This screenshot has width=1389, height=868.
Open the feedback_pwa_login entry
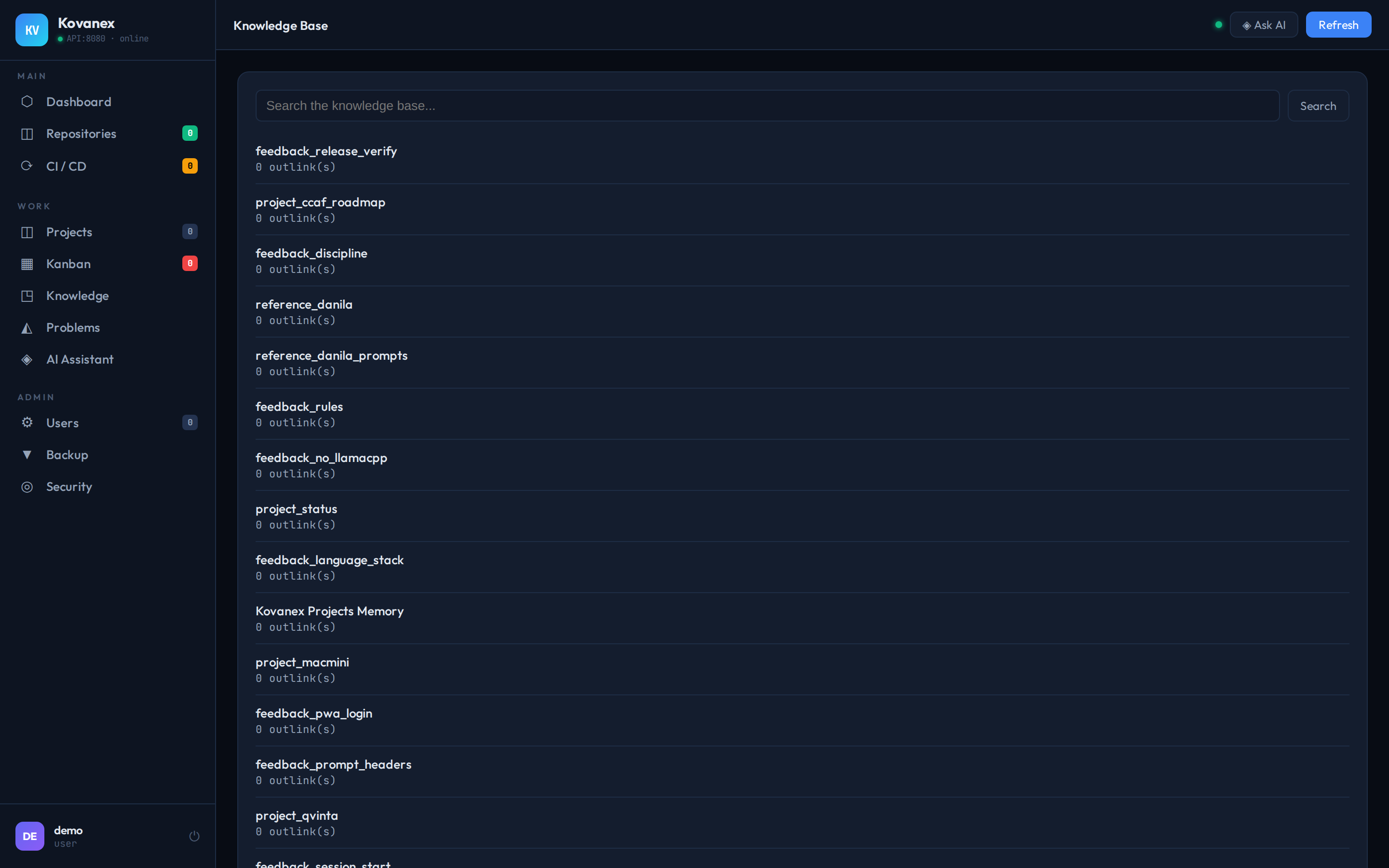point(803,720)
